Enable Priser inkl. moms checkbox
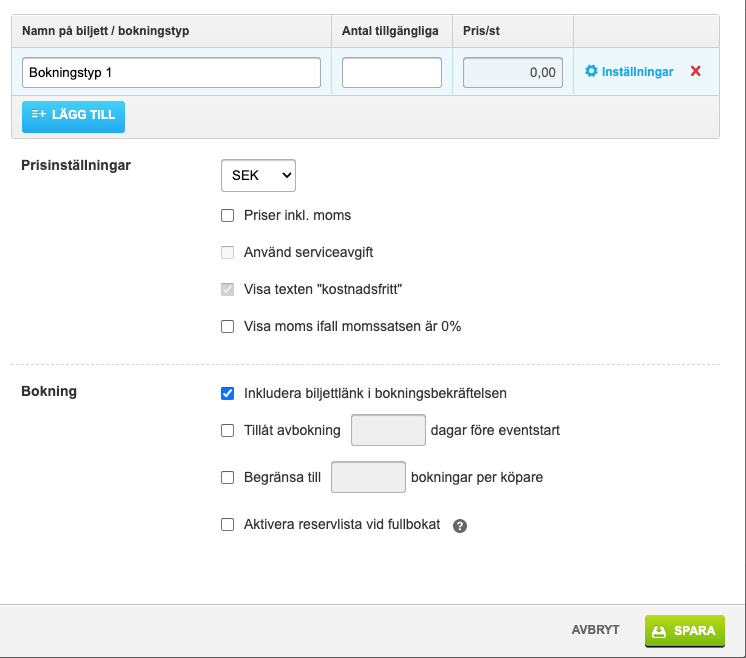This screenshot has height=658, width=746. (x=228, y=215)
